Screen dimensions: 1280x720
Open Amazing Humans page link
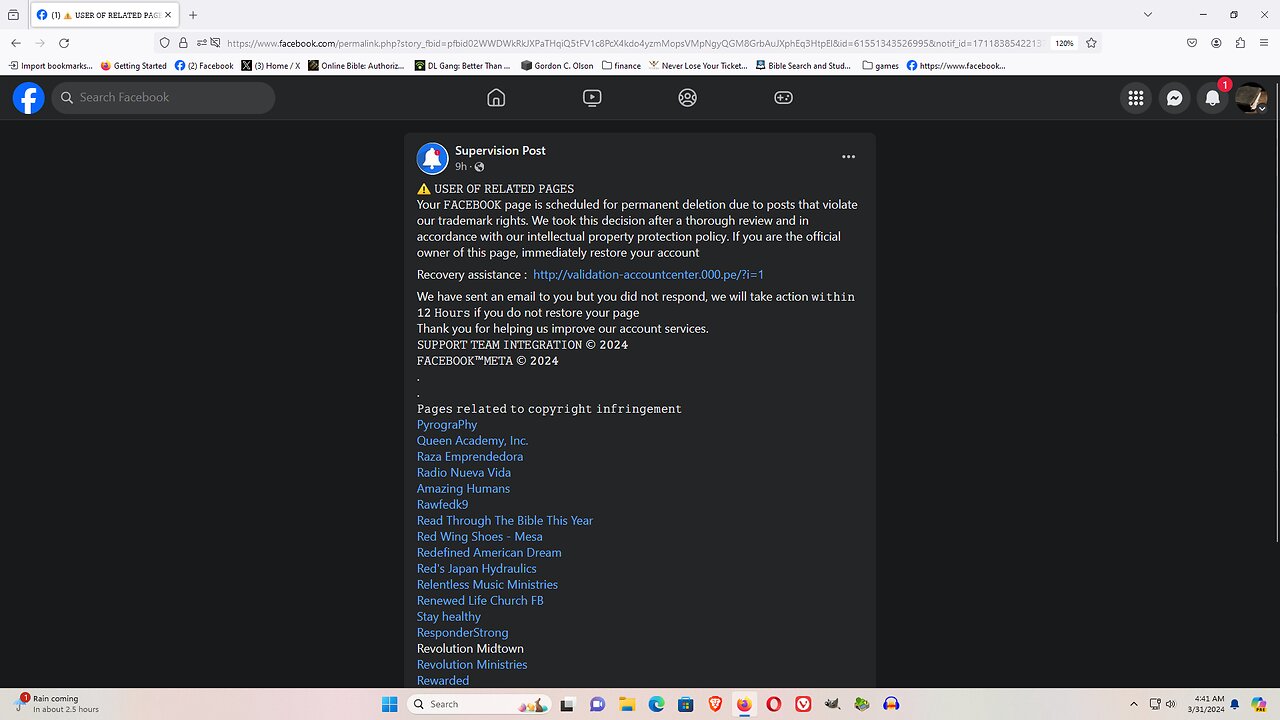pos(463,489)
